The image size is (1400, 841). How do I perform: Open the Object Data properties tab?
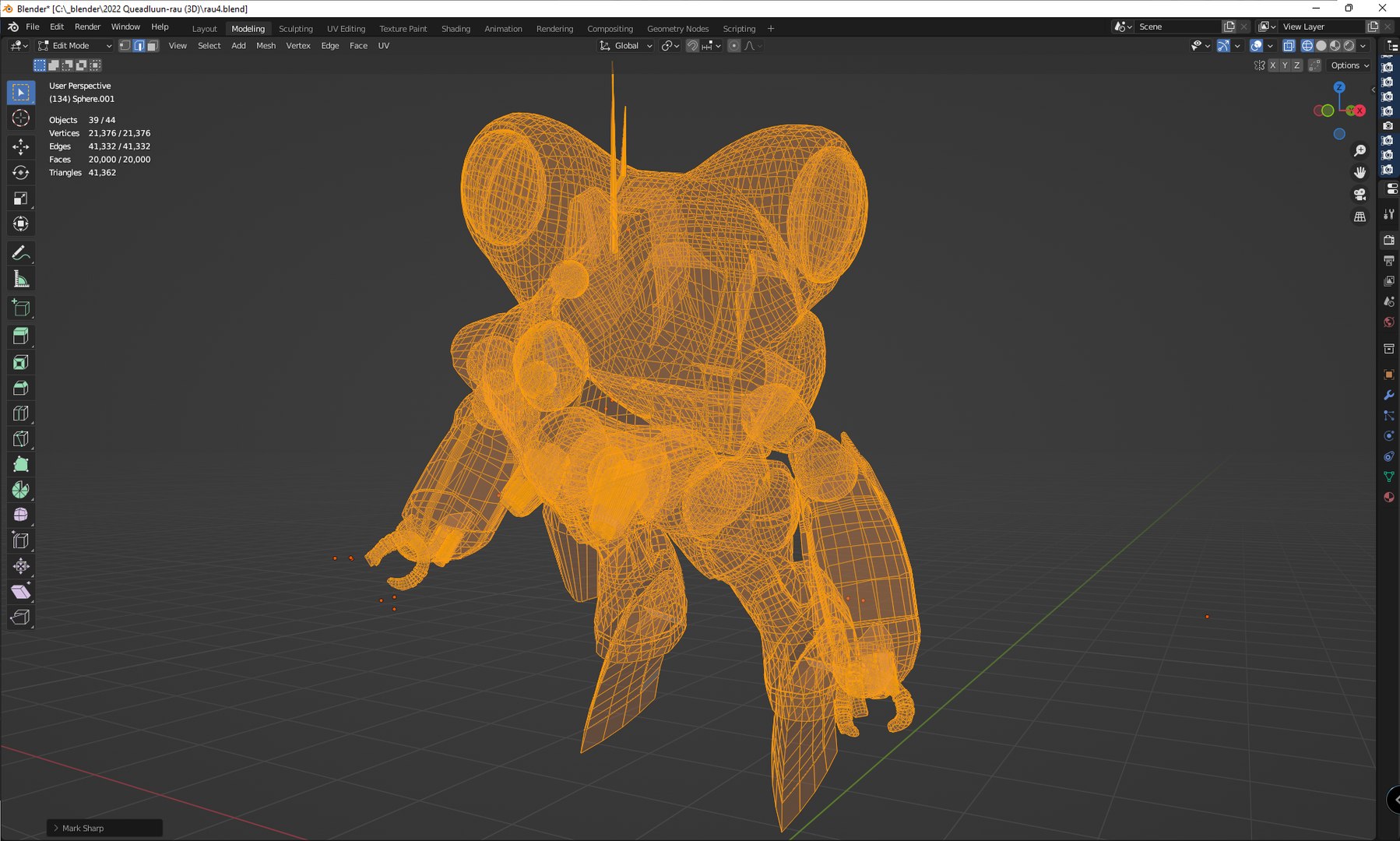(1389, 477)
